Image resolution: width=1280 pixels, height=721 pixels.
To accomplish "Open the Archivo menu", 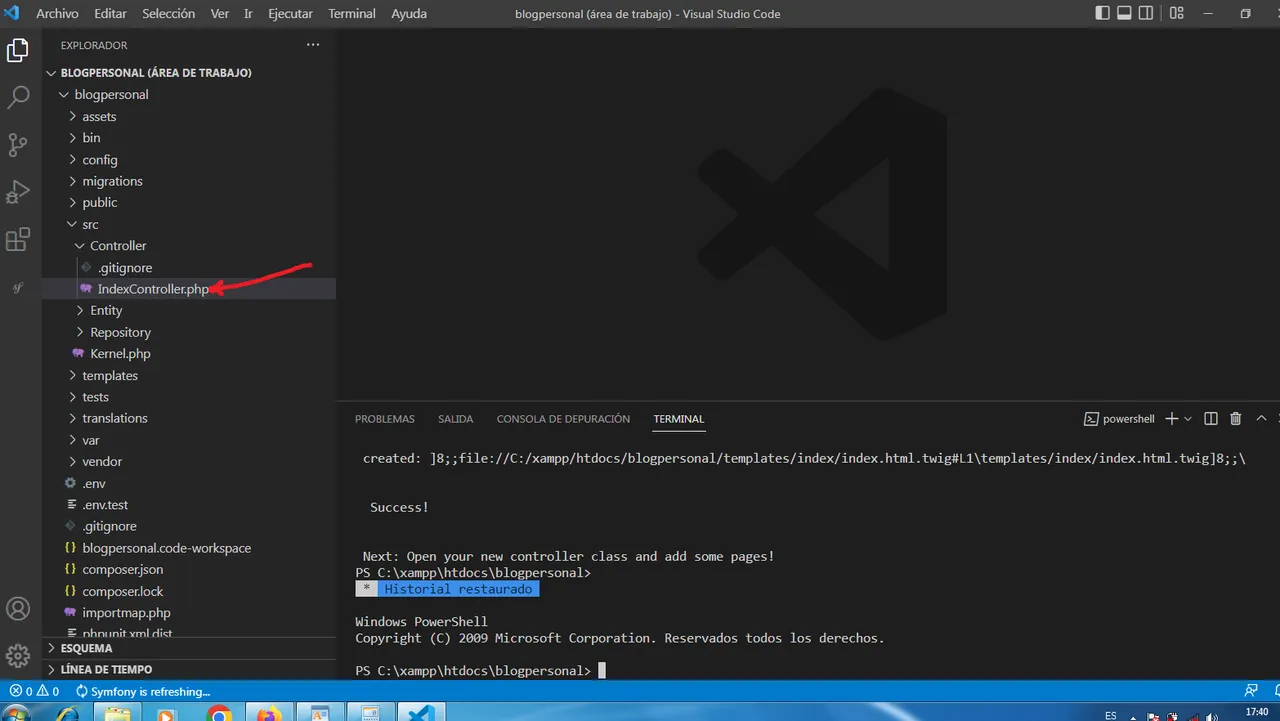I will [57, 14].
